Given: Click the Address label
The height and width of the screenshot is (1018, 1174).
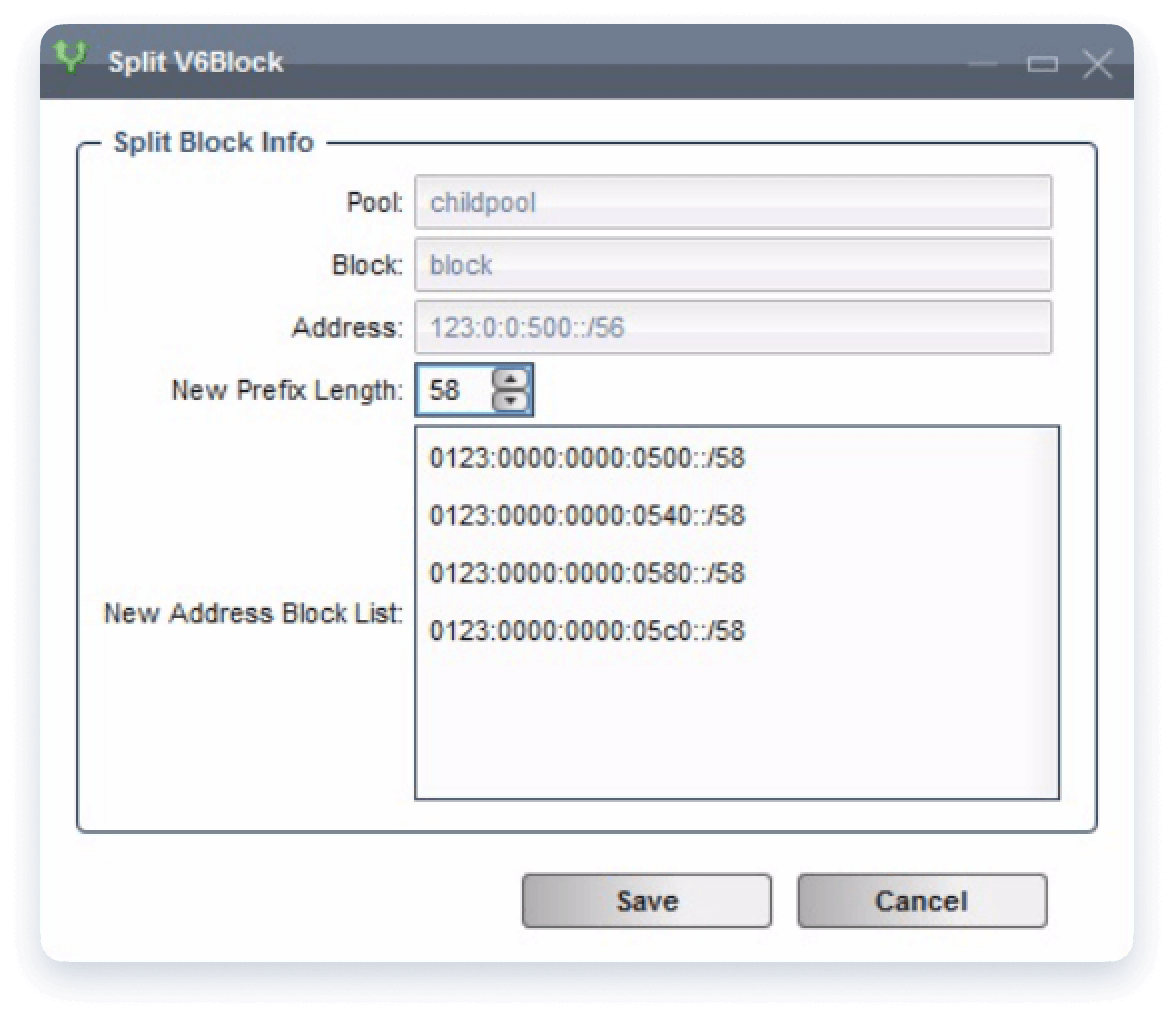Looking at the screenshot, I should pos(344,327).
